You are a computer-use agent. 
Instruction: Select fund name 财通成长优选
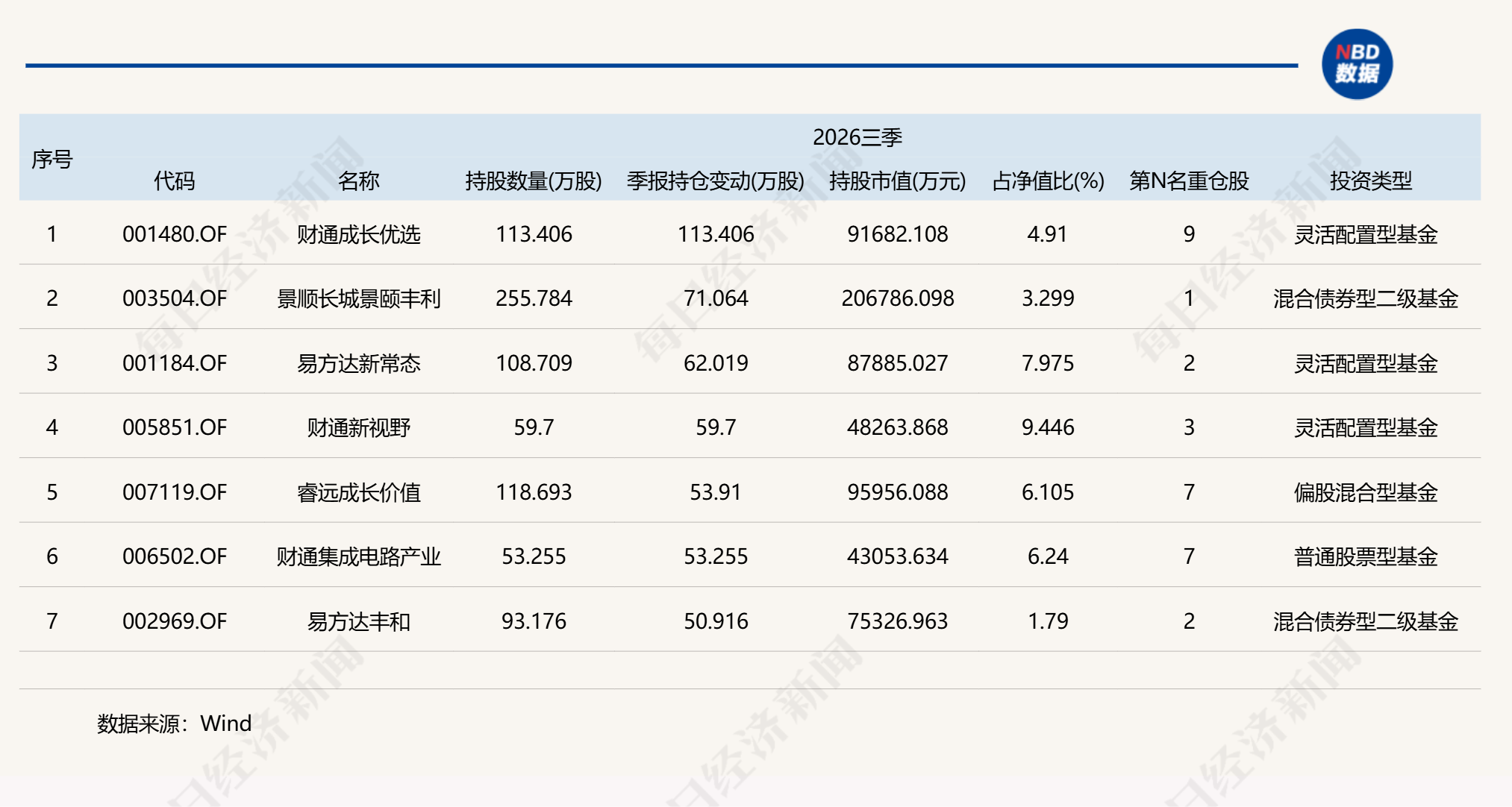point(359,234)
